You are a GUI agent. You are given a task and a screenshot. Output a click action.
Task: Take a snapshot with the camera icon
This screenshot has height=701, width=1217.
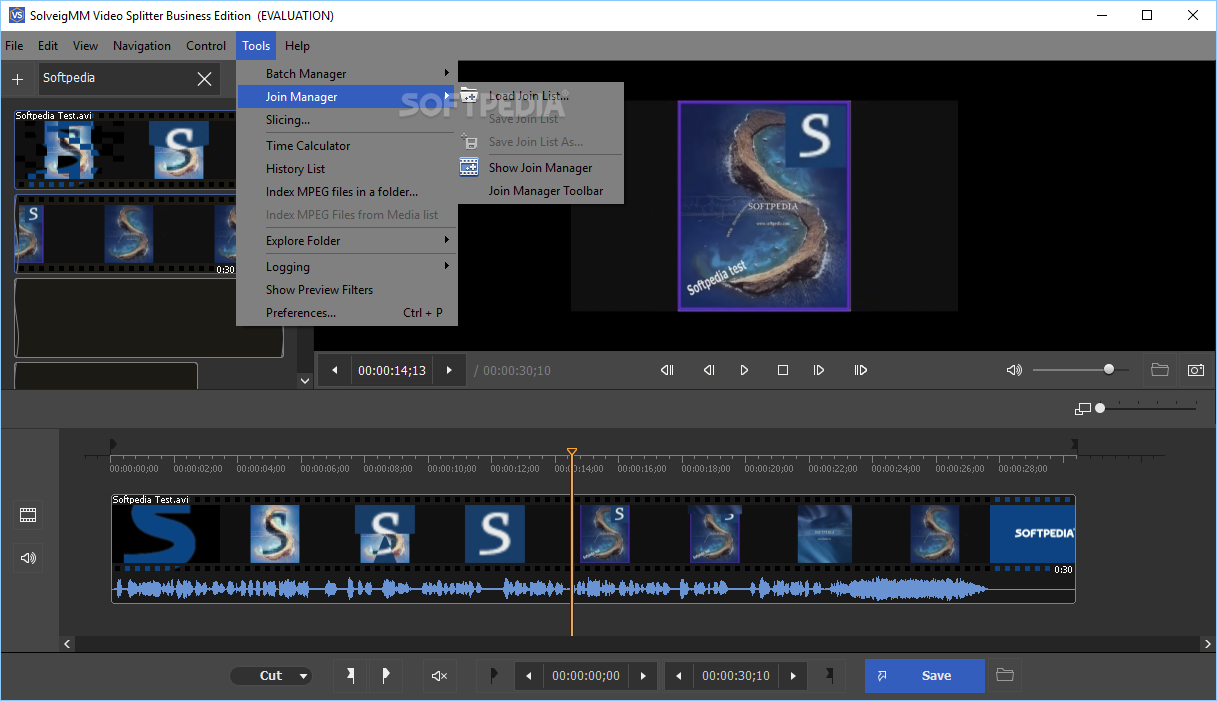[1196, 370]
